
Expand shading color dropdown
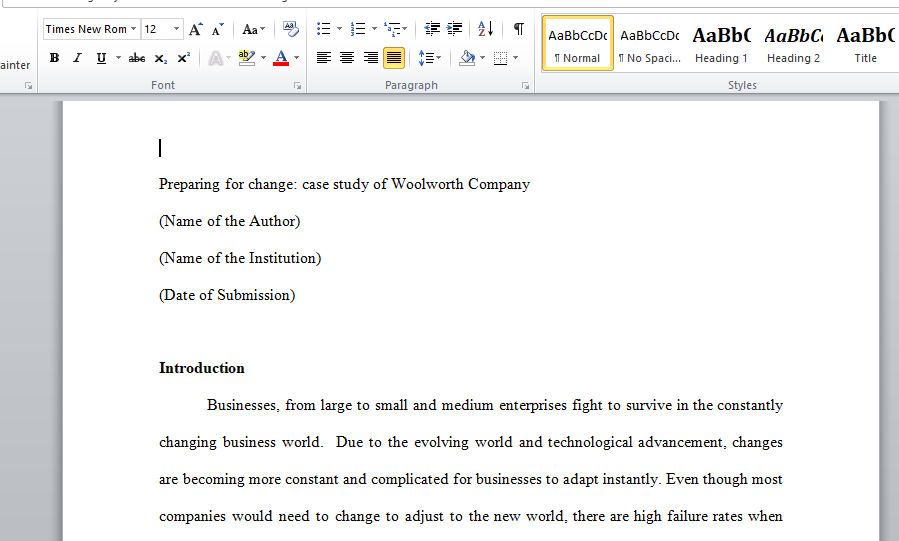pyautogui.click(x=482, y=58)
